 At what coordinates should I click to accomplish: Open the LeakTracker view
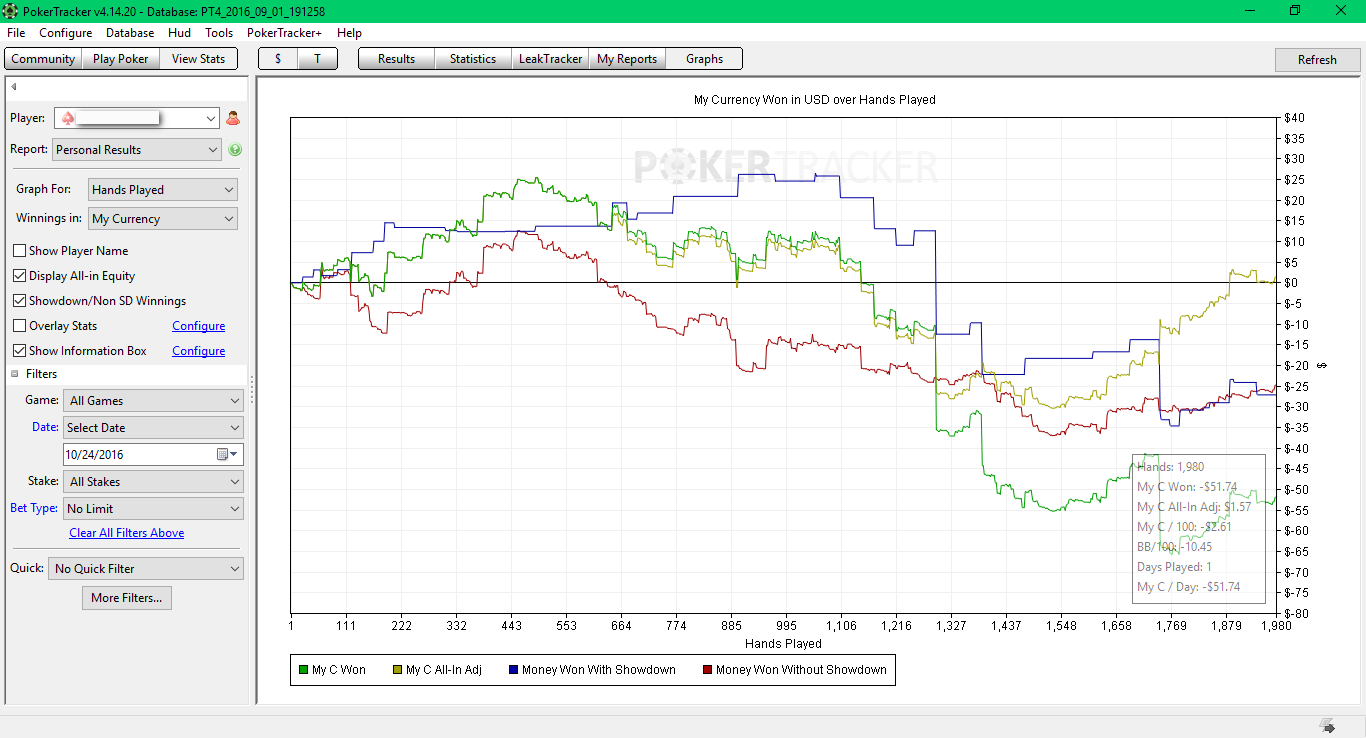click(550, 59)
